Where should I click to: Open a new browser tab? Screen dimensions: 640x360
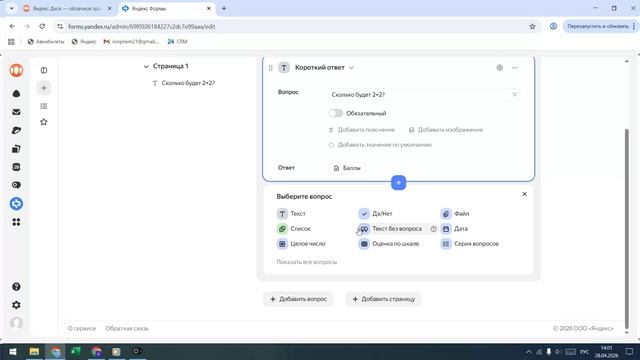224,8
